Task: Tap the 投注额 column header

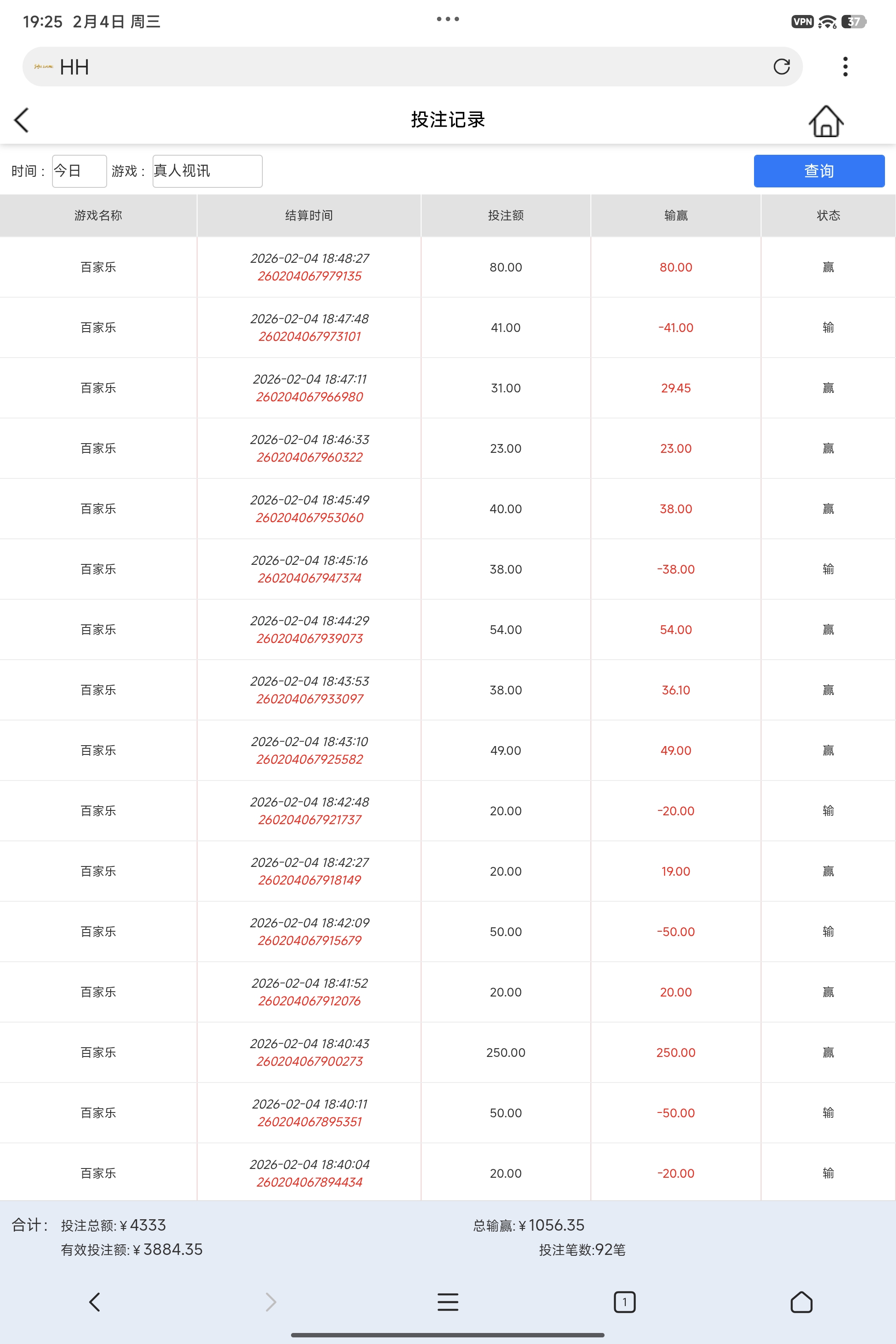Action: point(506,216)
